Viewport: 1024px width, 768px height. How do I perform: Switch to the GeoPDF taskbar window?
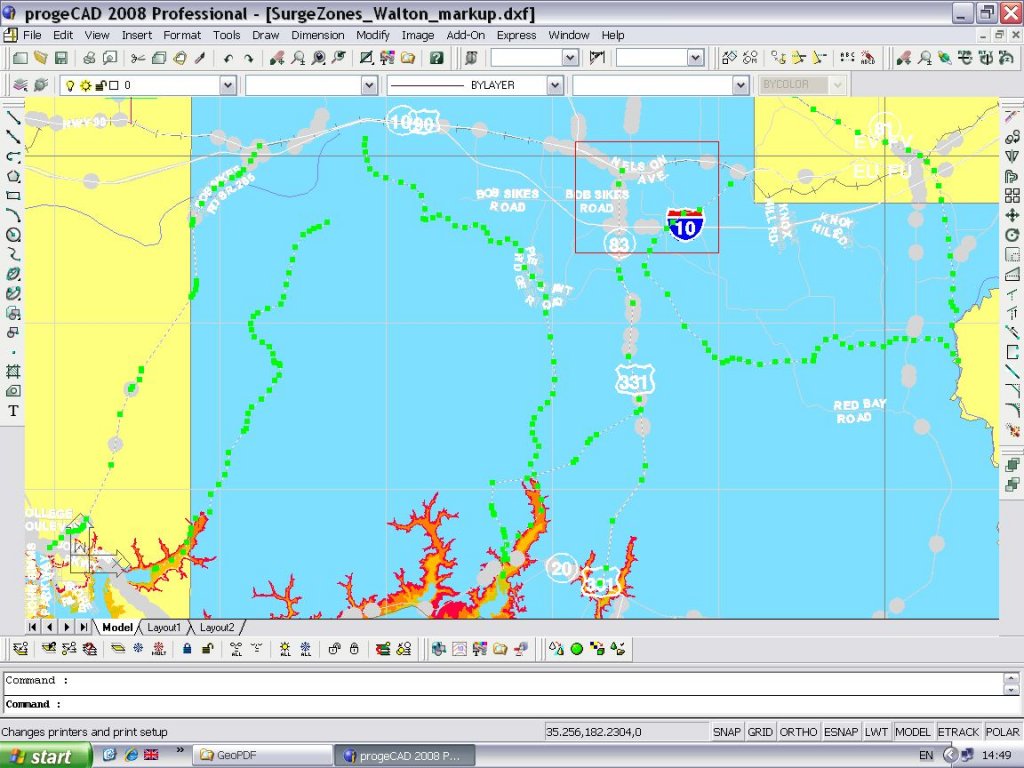[x=264, y=755]
